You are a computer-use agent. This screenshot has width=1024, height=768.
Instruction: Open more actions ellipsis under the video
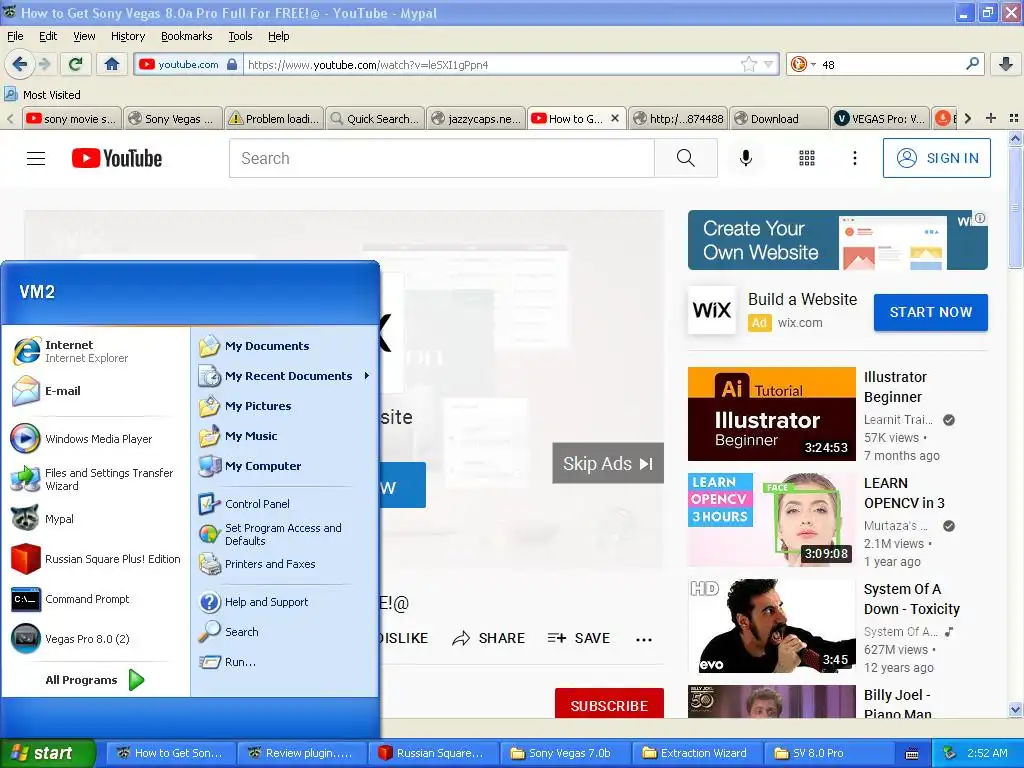[x=644, y=639]
